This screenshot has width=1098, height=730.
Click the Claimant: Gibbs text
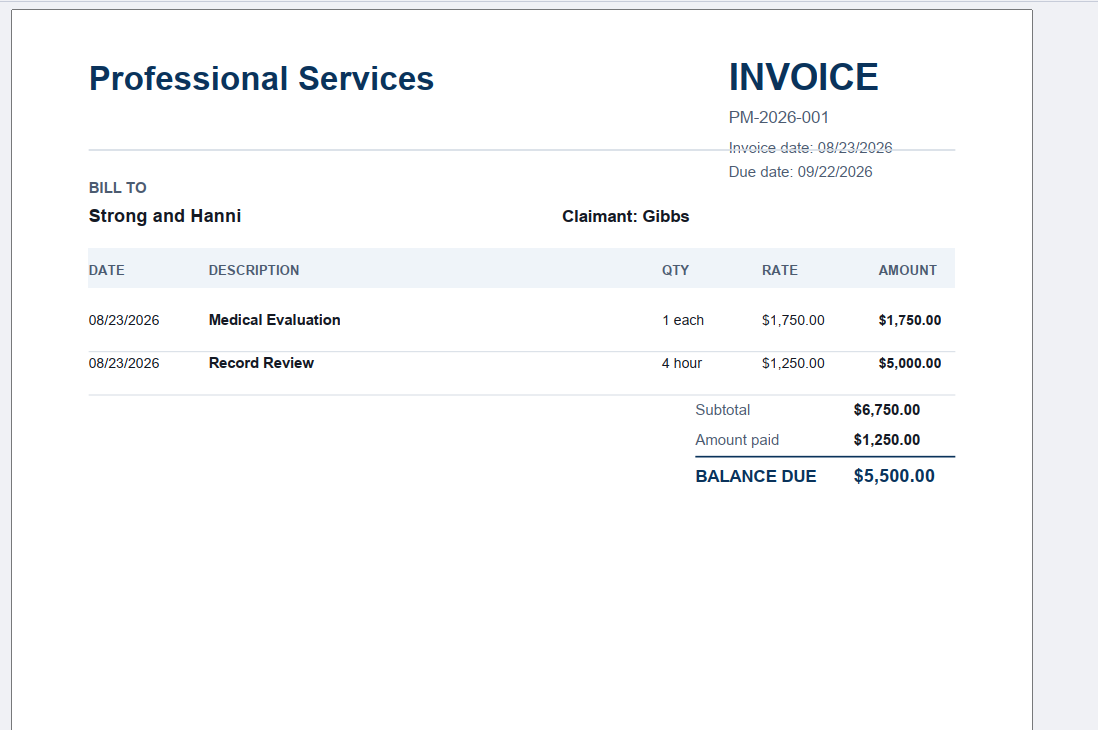pyautogui.click(x=625, y=216)
